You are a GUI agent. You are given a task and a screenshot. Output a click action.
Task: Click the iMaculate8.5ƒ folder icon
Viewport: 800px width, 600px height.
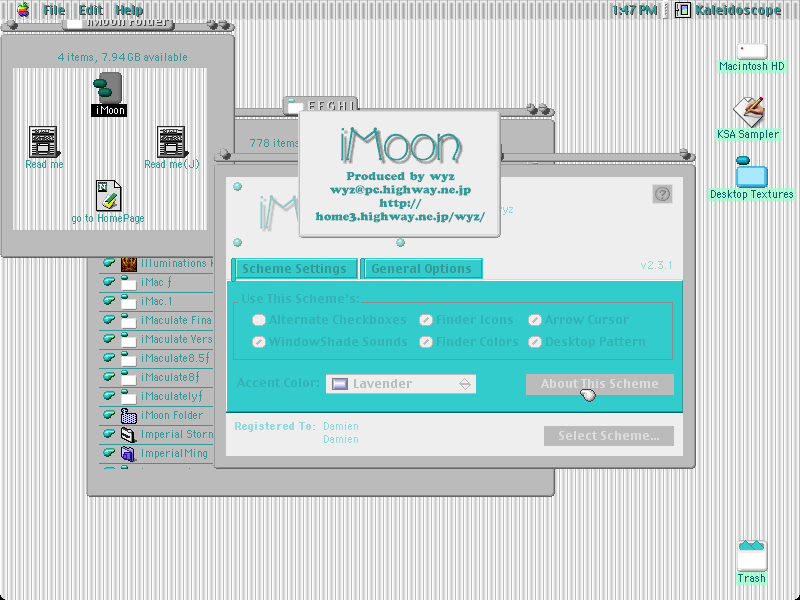tap(129, 358)
